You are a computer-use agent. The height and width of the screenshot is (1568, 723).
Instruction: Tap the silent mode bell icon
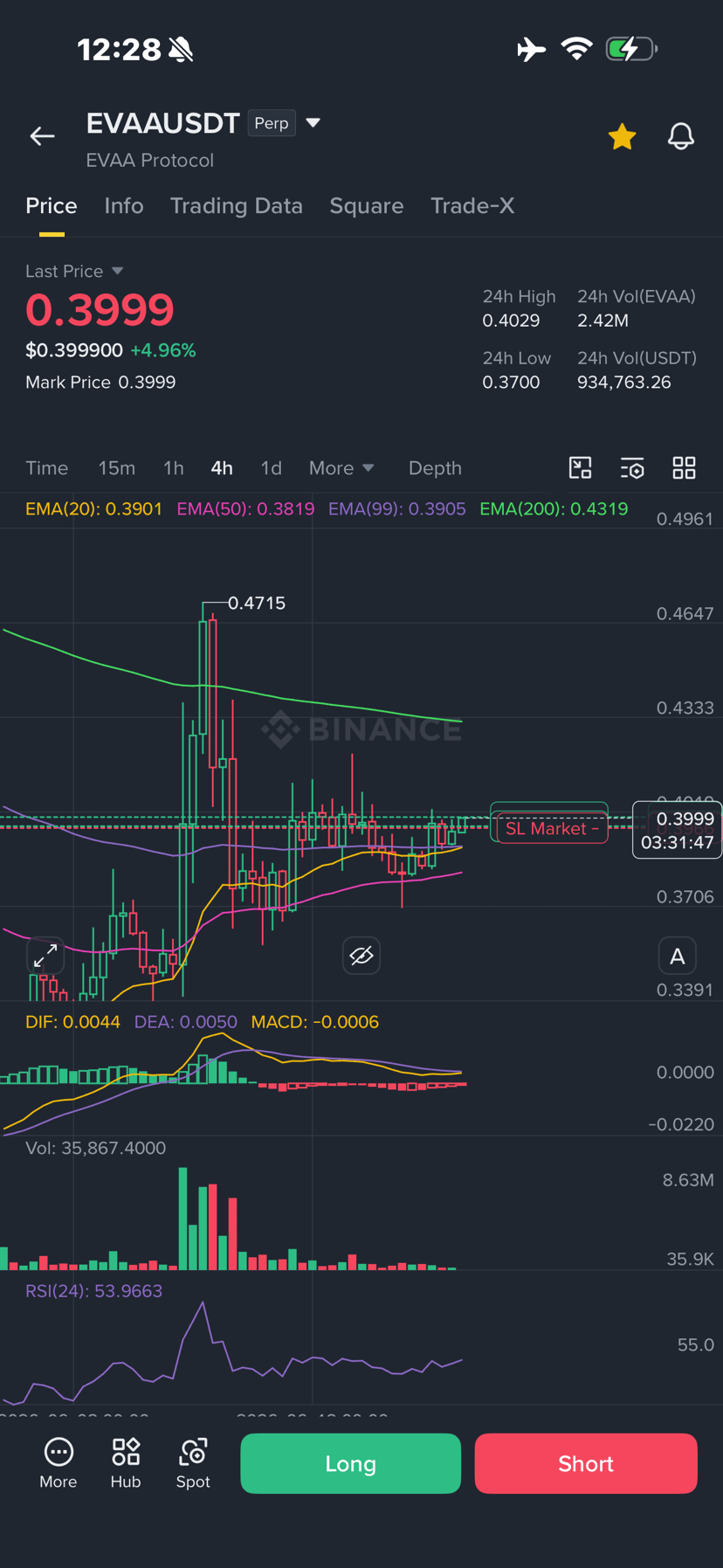point(181,50)
